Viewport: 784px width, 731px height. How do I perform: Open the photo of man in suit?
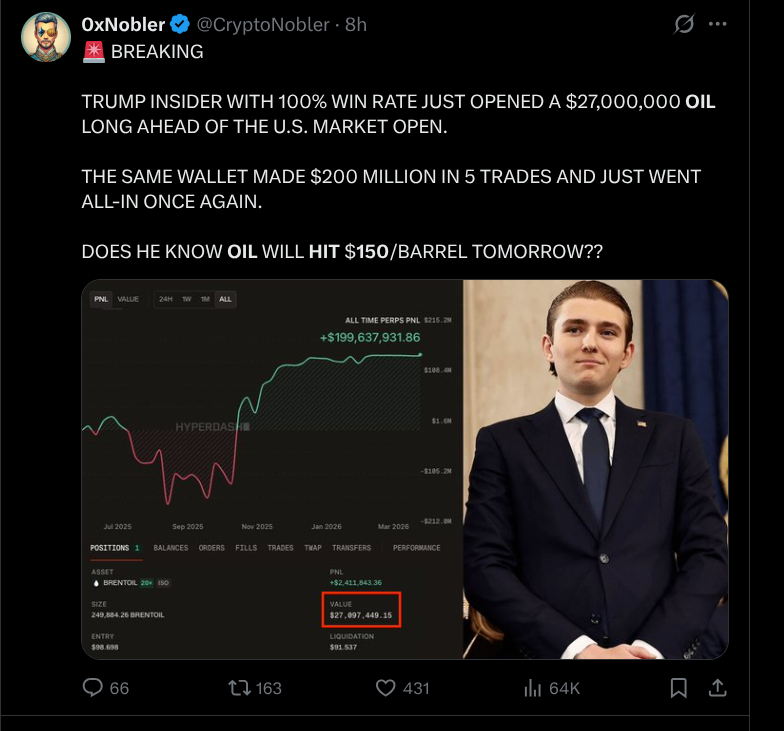(x=595, y=469)
